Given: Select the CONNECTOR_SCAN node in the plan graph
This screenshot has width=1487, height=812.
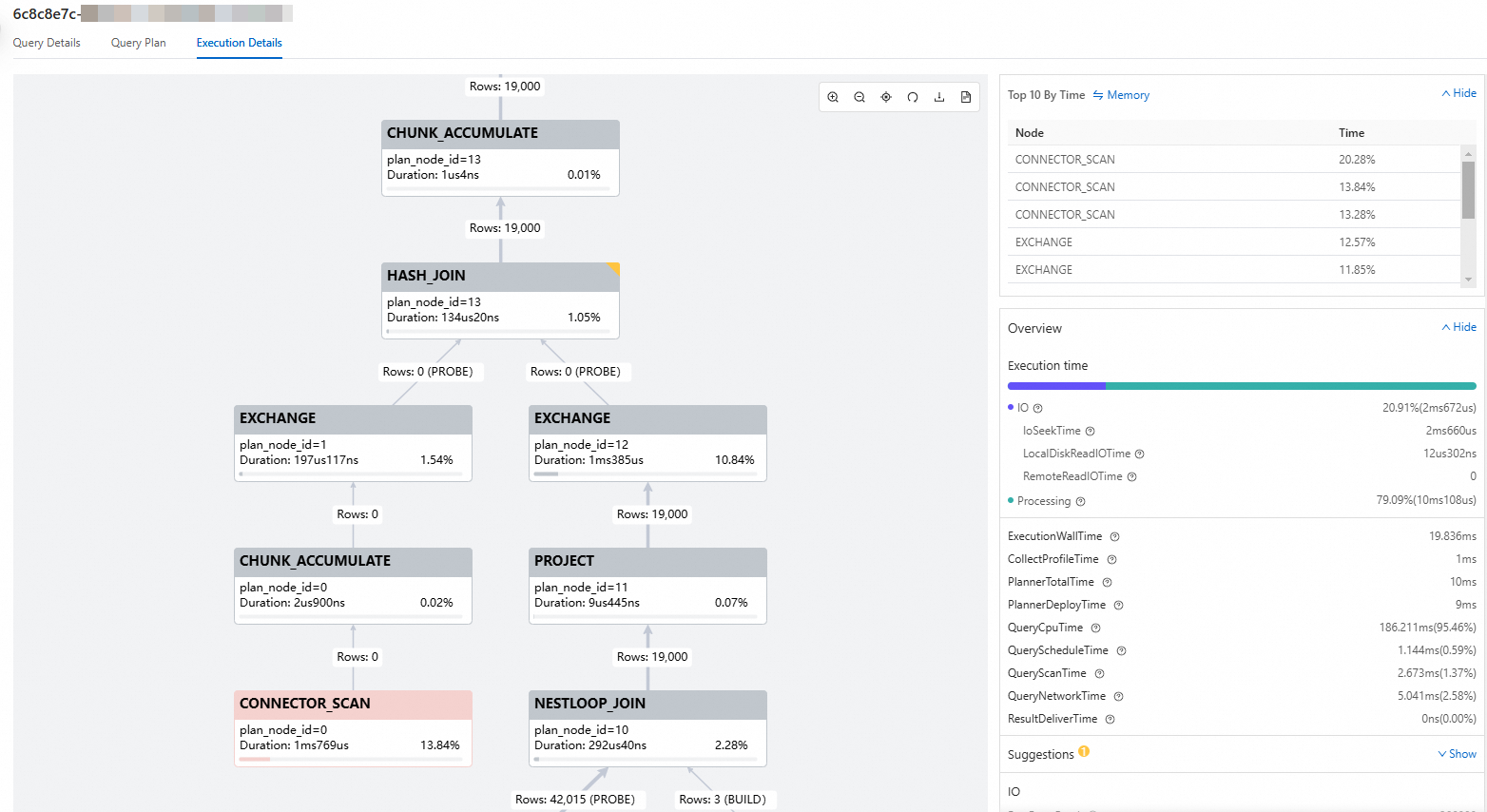Looking at the screenshot, I should 353,727.
